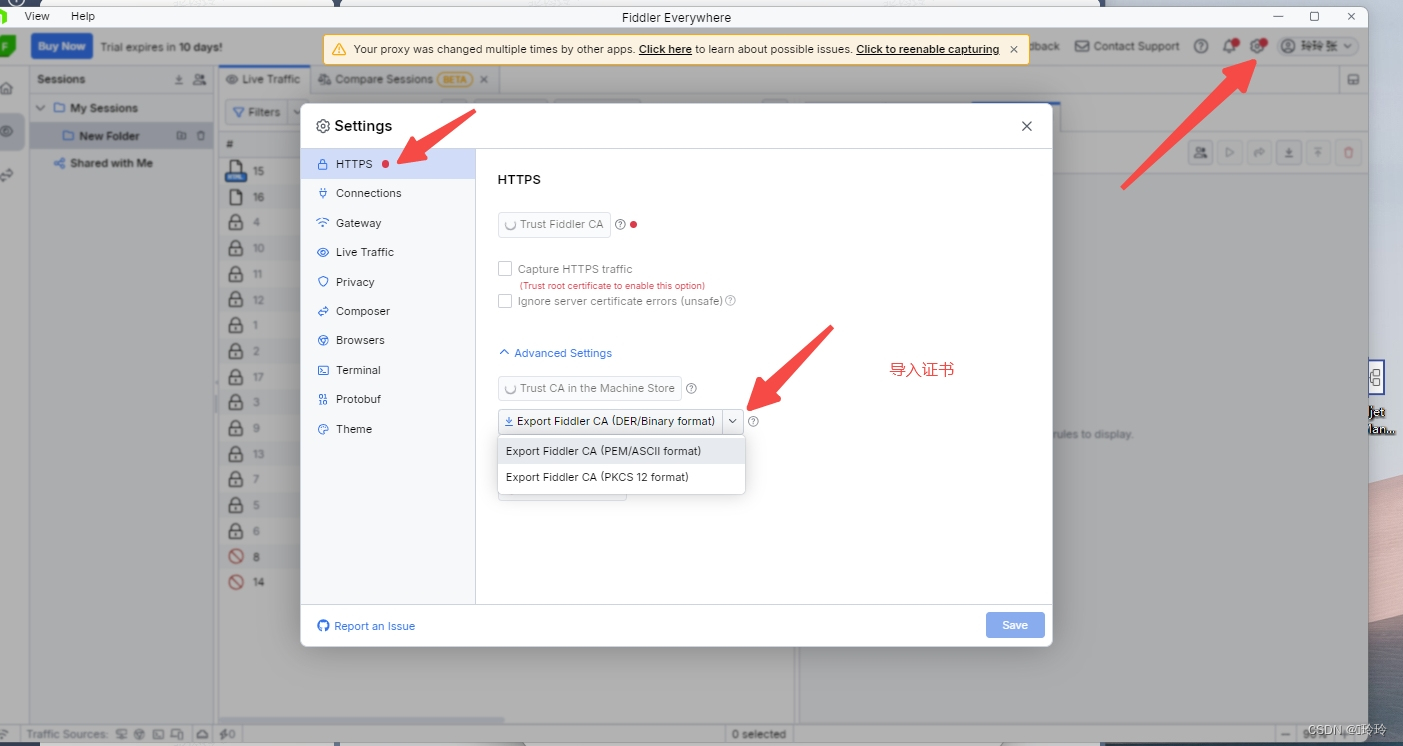Open the notifications bell icon

tap(1229, 46)
